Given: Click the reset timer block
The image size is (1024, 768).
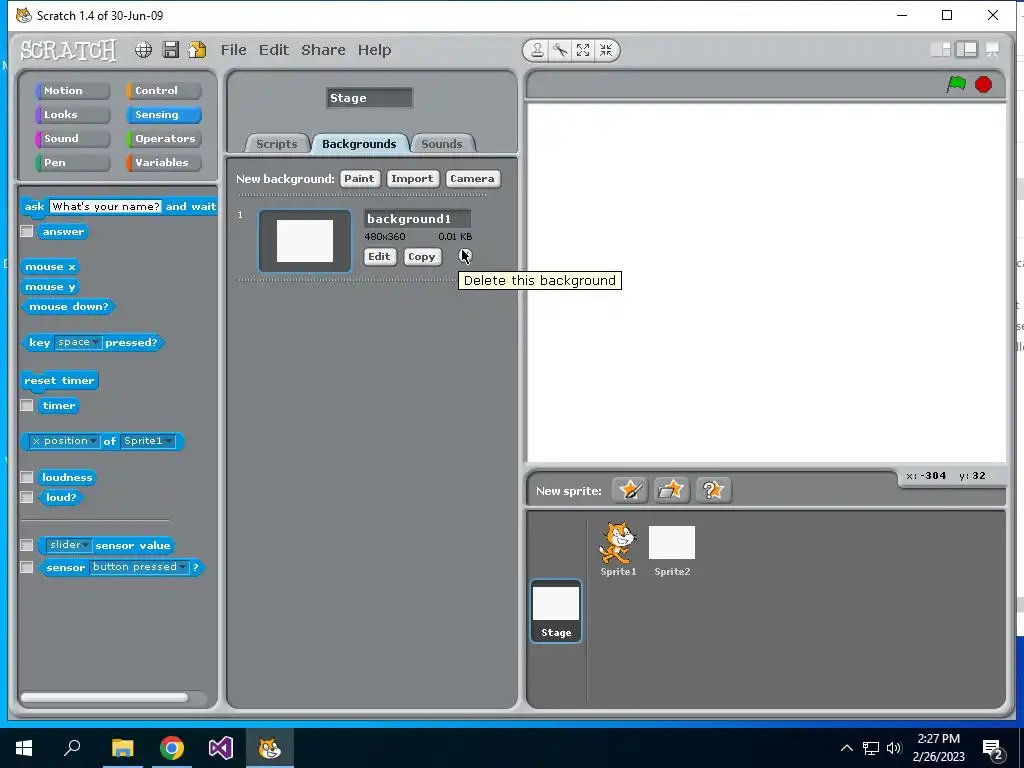Looking at the screenshot, I should (x=59, y=380).
